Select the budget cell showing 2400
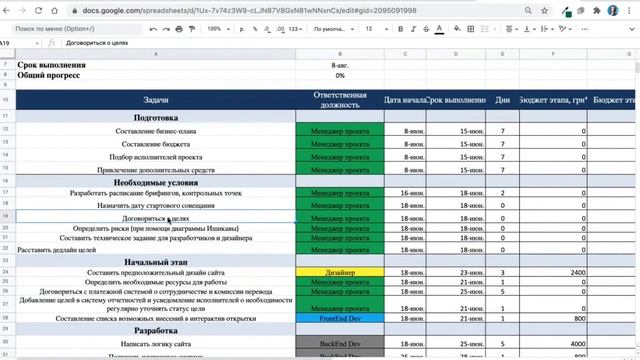This screenshot has width=640, height=360. (x=553, y=272)
